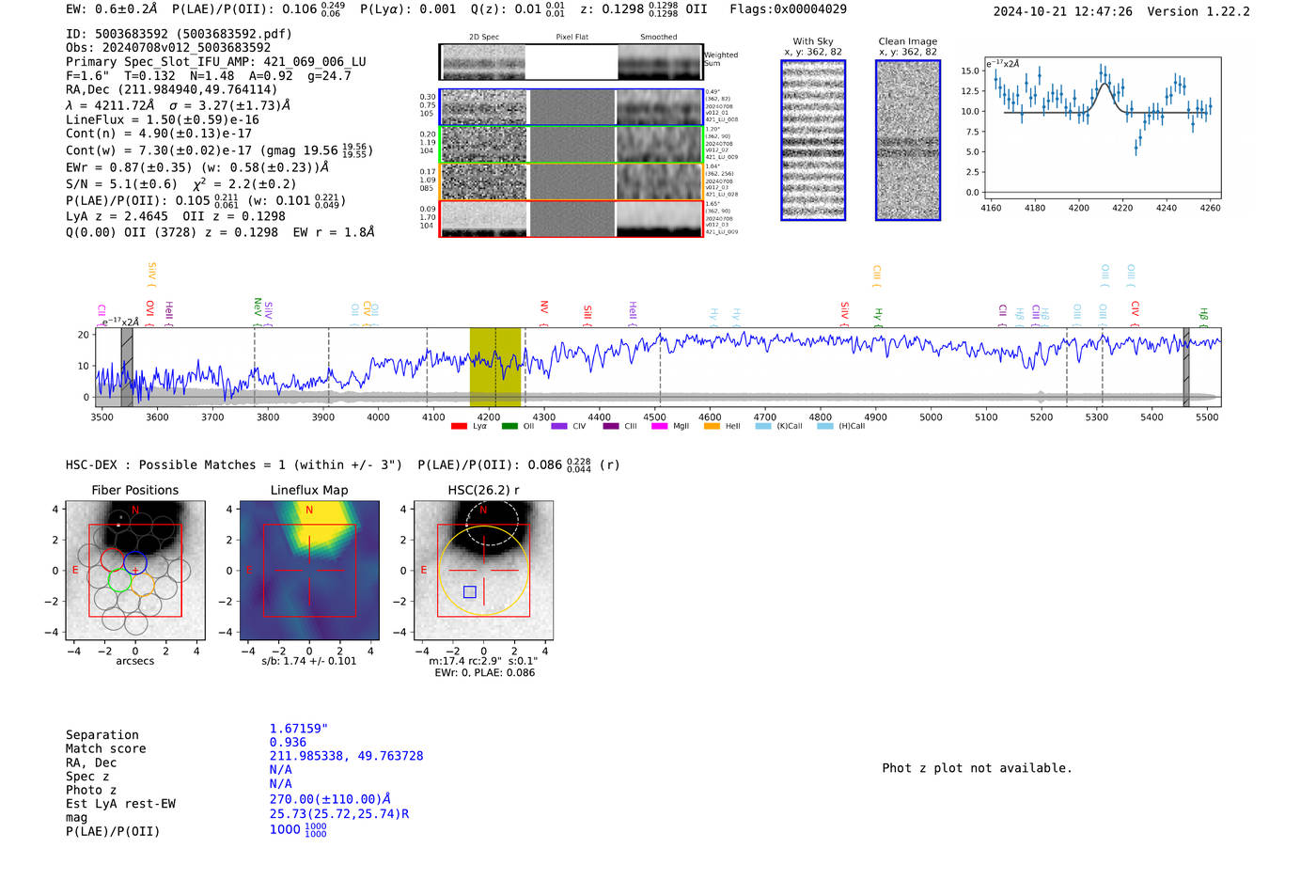Click the magenta MgII legend swatch
The height and width of the screenshot is (896, 1316).
pyautogui.click(x=659, y=427)
